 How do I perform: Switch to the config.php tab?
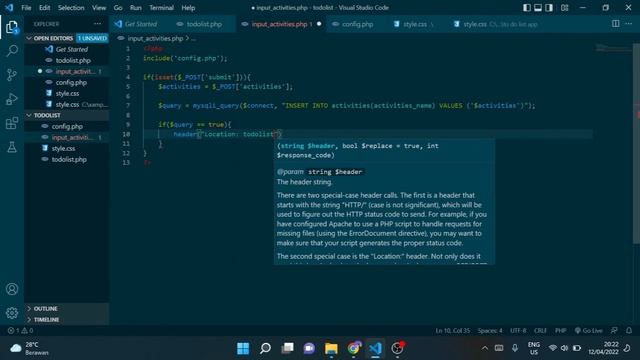pos(357,24)
